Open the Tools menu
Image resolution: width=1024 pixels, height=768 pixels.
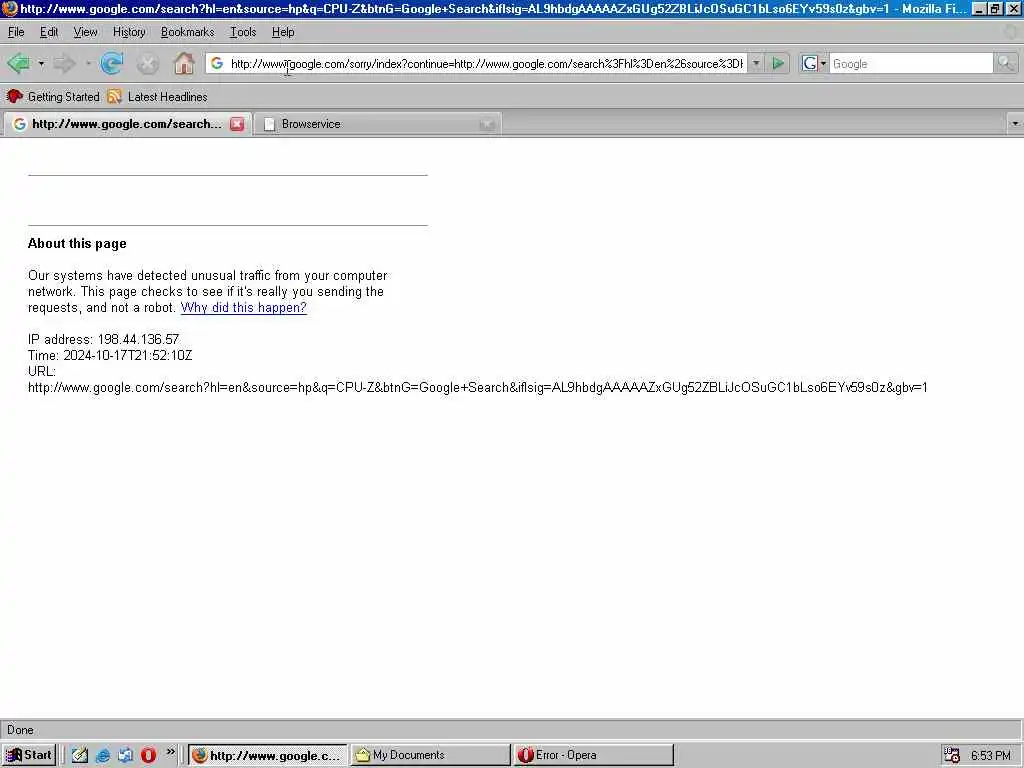[x=243, y=32]
